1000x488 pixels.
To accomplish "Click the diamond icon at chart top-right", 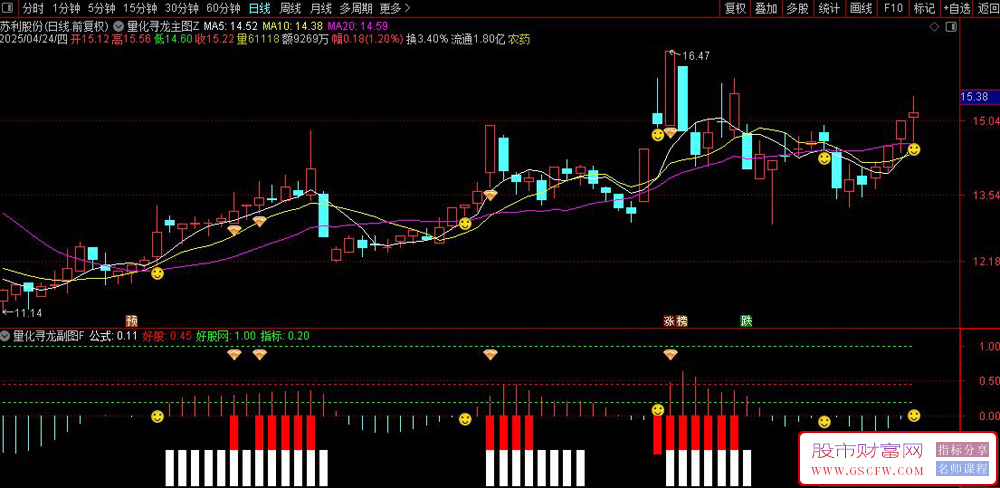I will tap(934, 27).
